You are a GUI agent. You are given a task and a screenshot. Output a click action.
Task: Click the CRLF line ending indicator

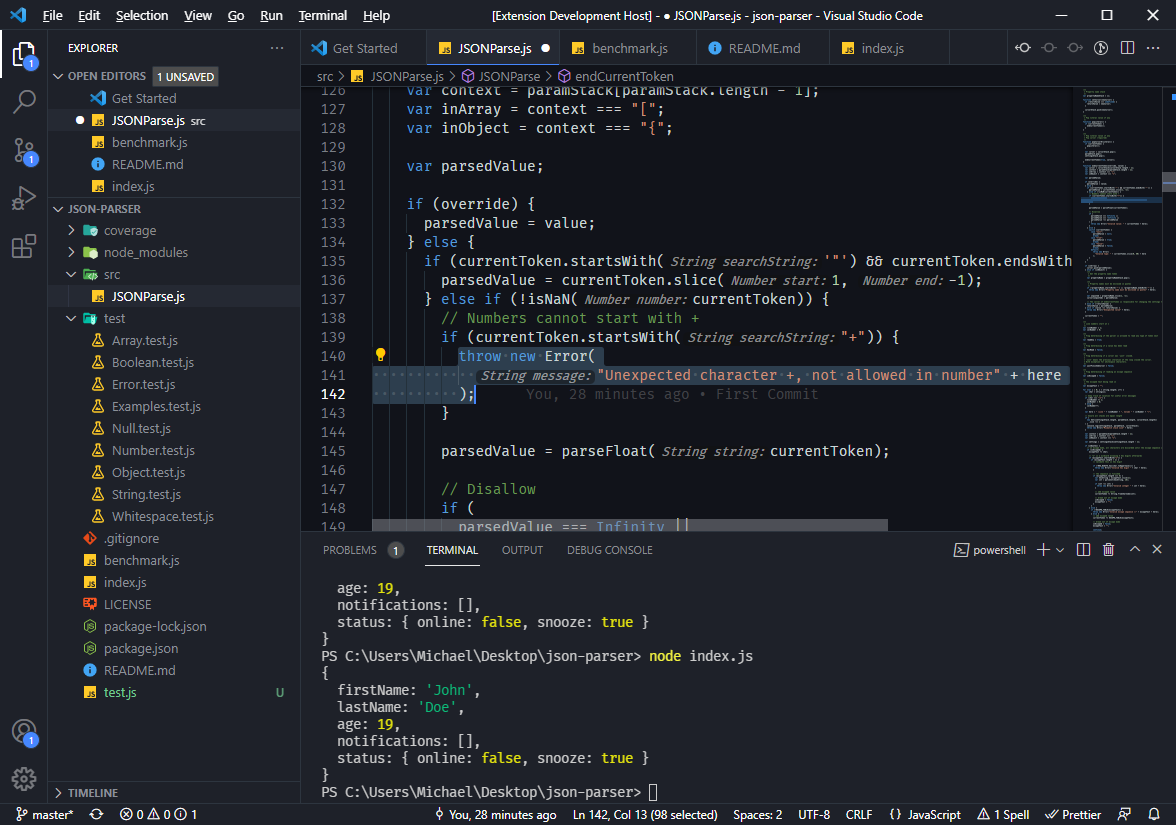(x=859, y=814)
